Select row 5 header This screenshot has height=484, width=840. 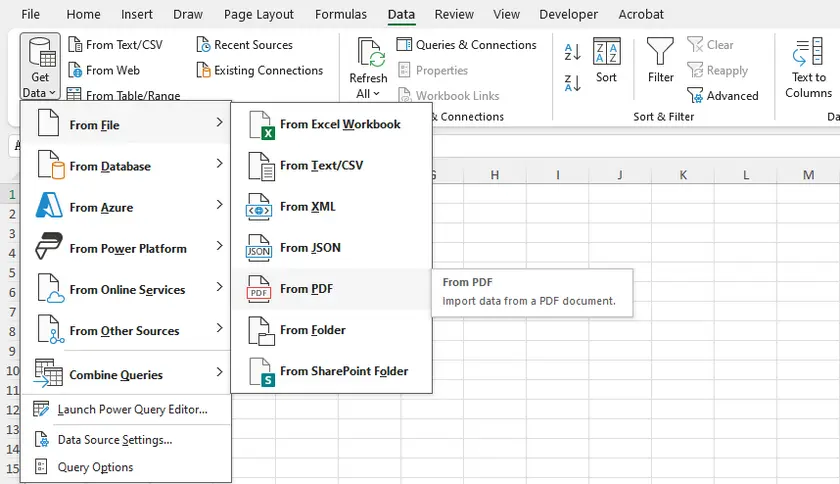pos(12,272)
